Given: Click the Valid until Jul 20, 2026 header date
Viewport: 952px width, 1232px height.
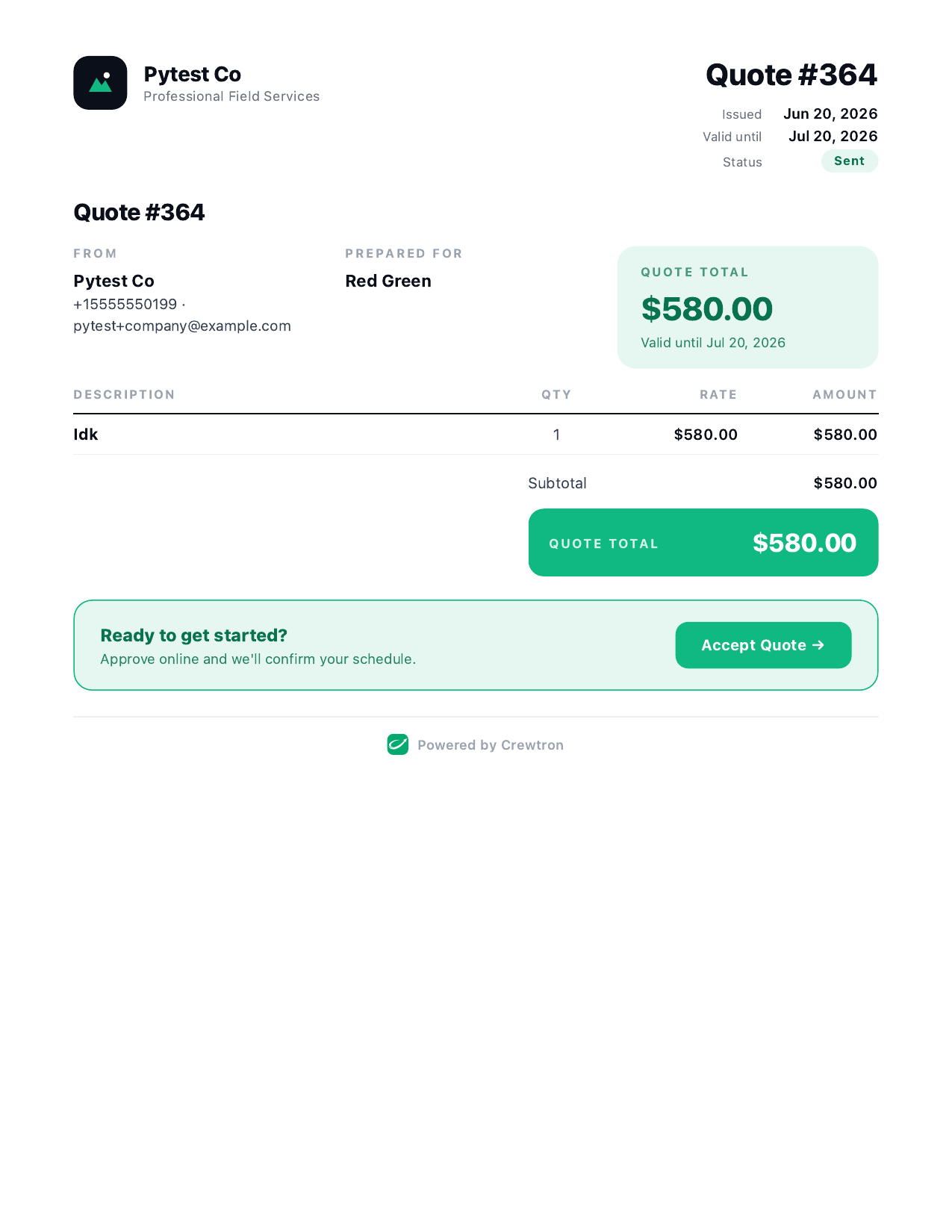Looking at the screenshot, I should [x=833, y=137].
